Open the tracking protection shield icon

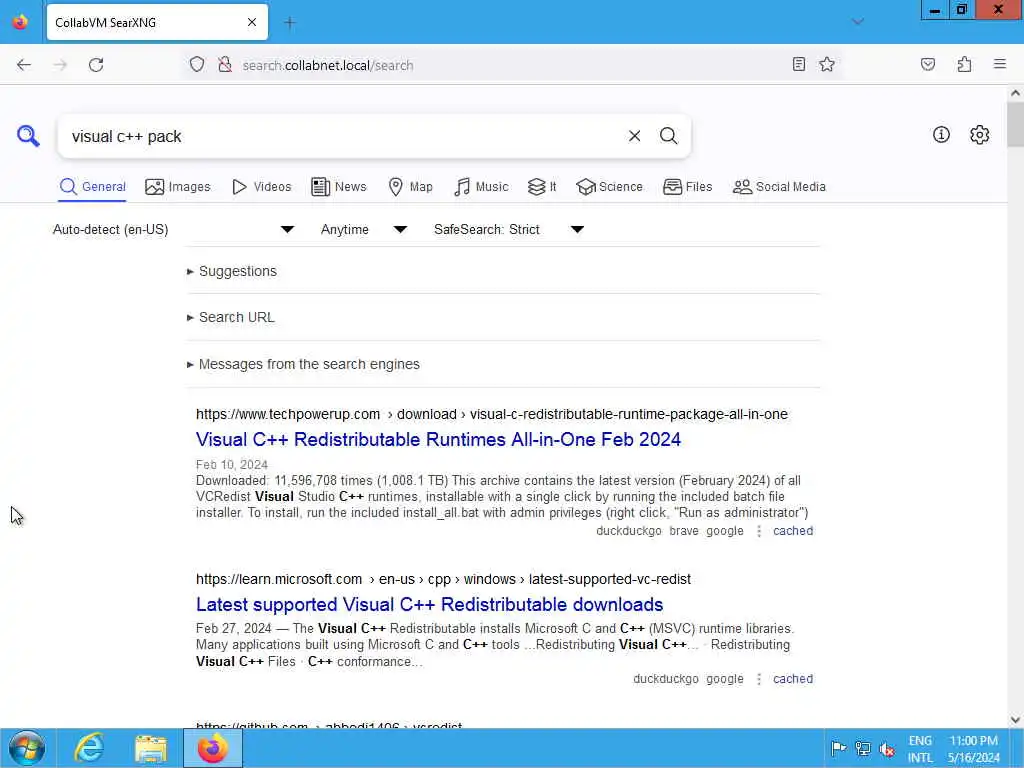pos(197,64)
